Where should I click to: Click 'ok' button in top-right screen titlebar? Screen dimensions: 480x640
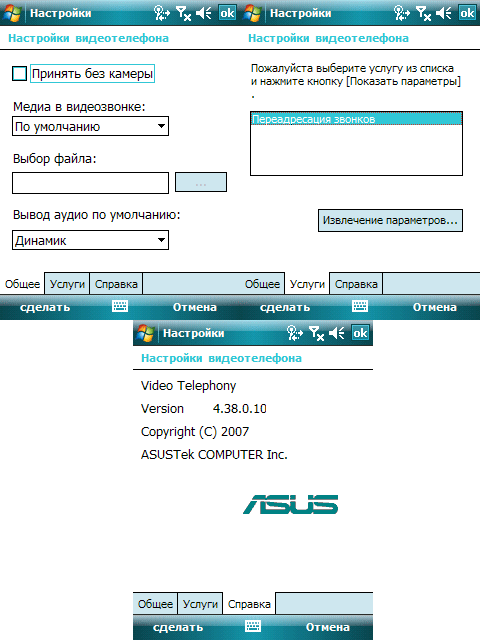point(467,13)
